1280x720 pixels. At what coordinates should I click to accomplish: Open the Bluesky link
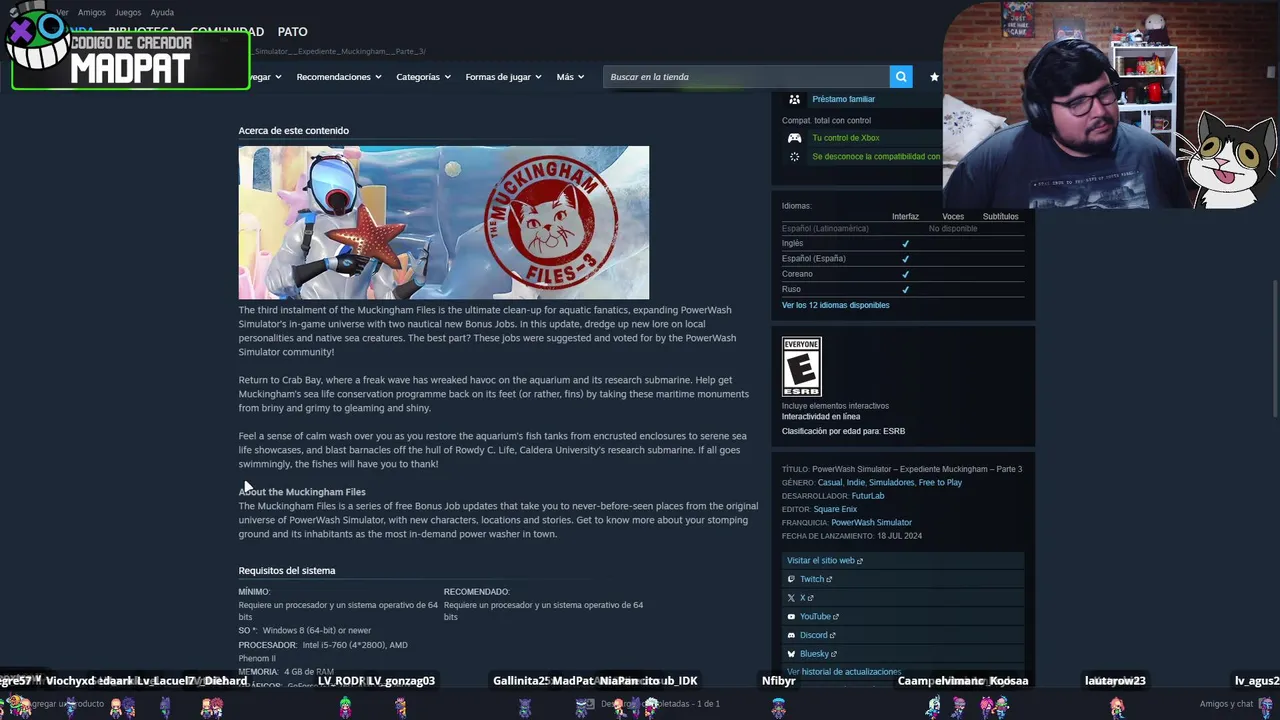click(814, 654)
